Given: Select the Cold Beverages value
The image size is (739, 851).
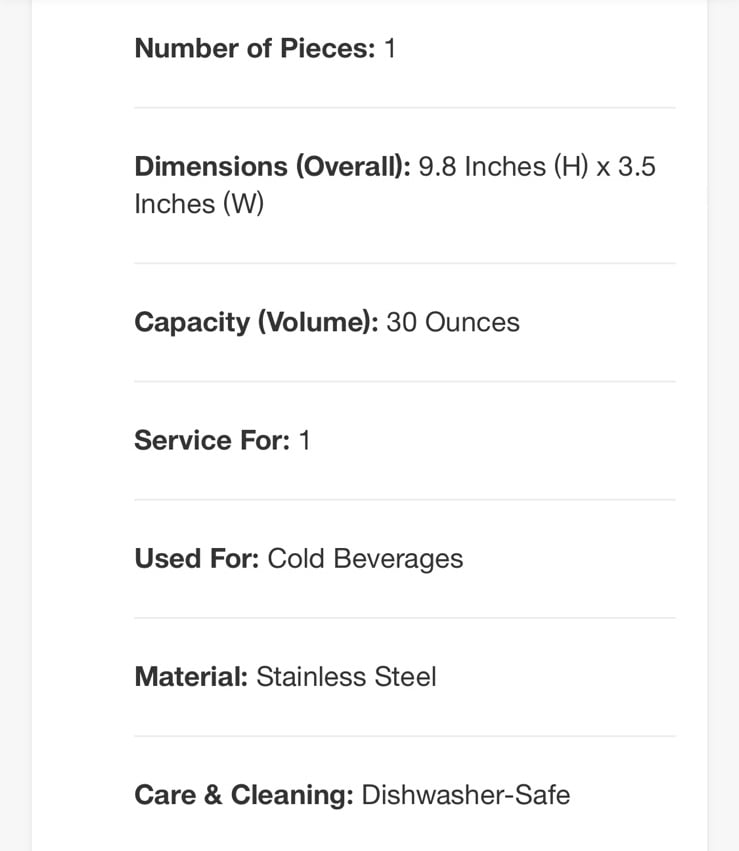Looking at the screenshot, I should [365, 559].
